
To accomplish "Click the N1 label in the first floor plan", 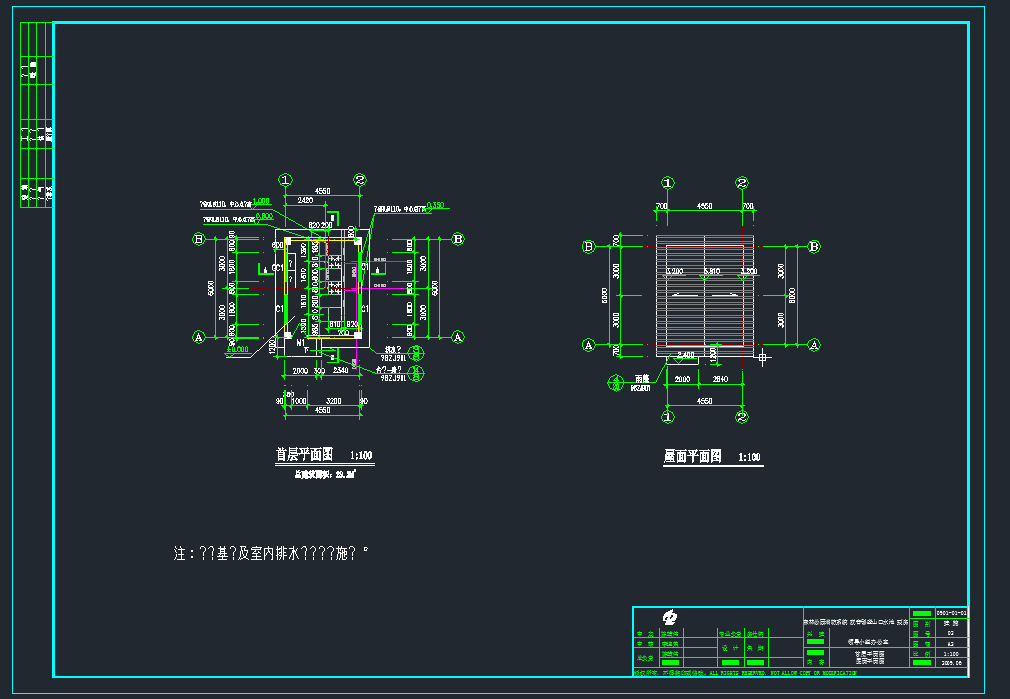I will (x=299, y=342).
